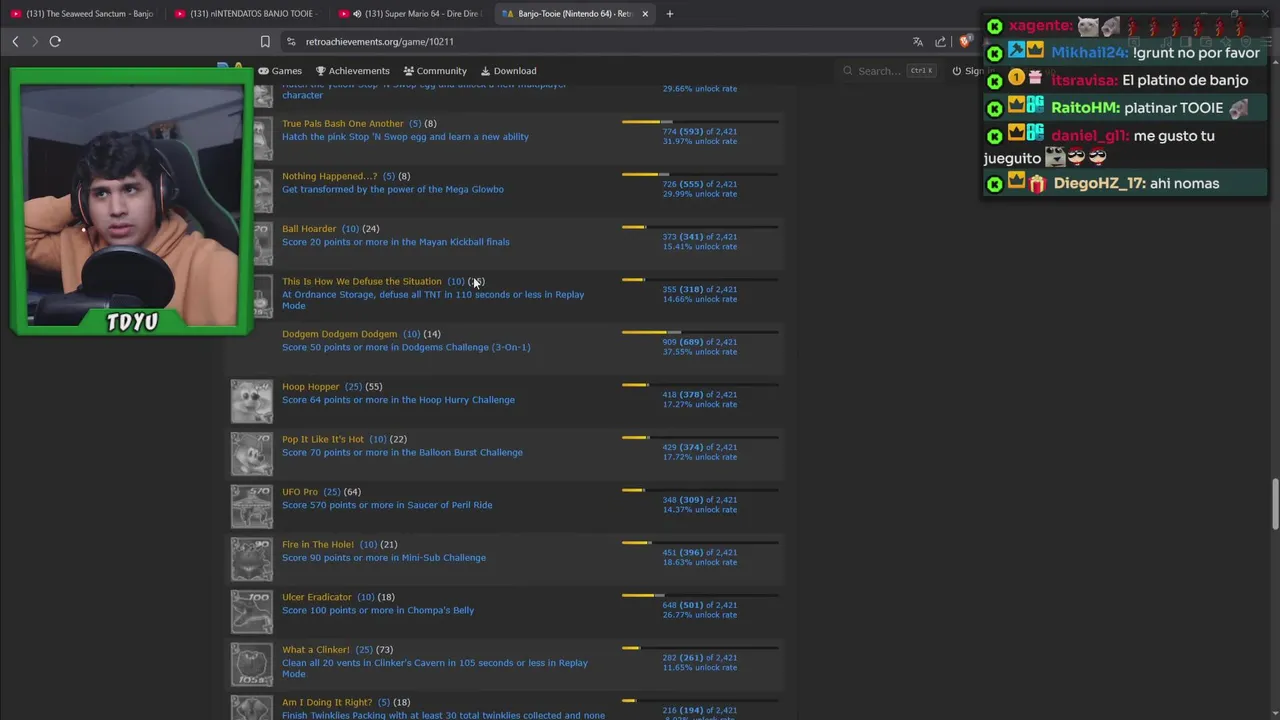Switch to the nINTENDATOS BANJO TOOIE tab

pyautogui.click(x=246, y=14)
